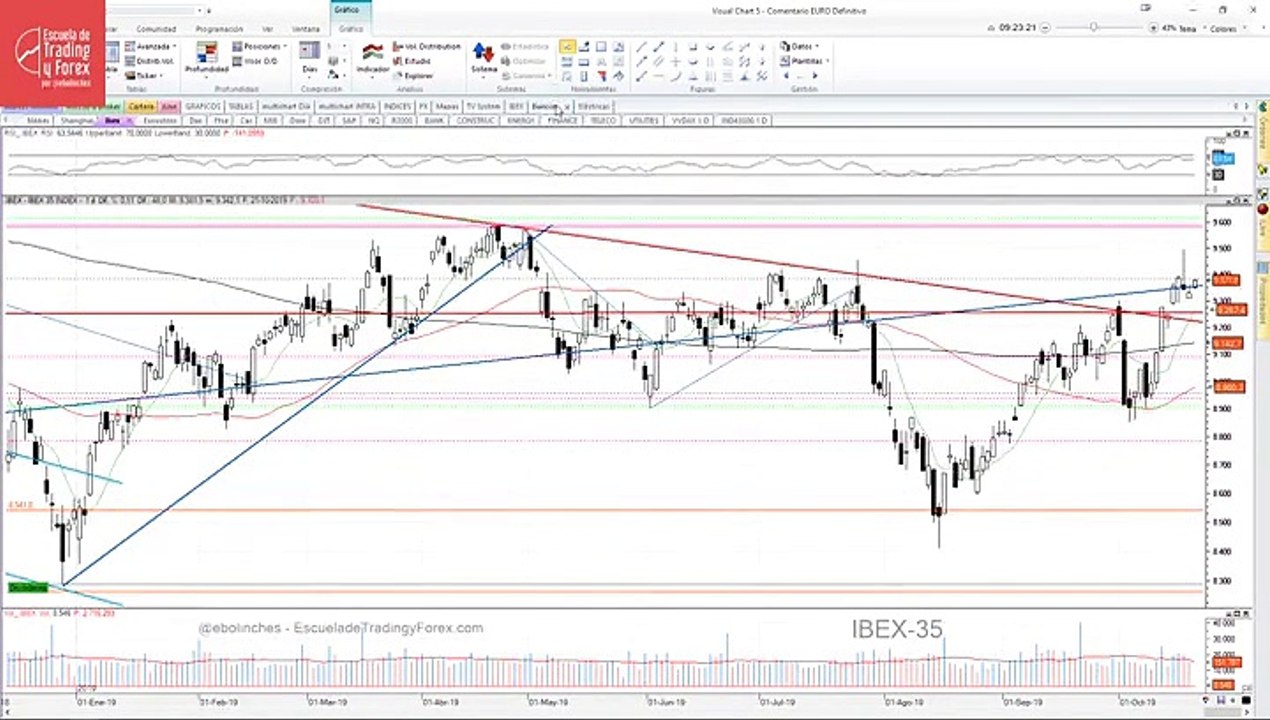Select the UTILITIES chart tab
1270x720 pixels.
[644, 120]
